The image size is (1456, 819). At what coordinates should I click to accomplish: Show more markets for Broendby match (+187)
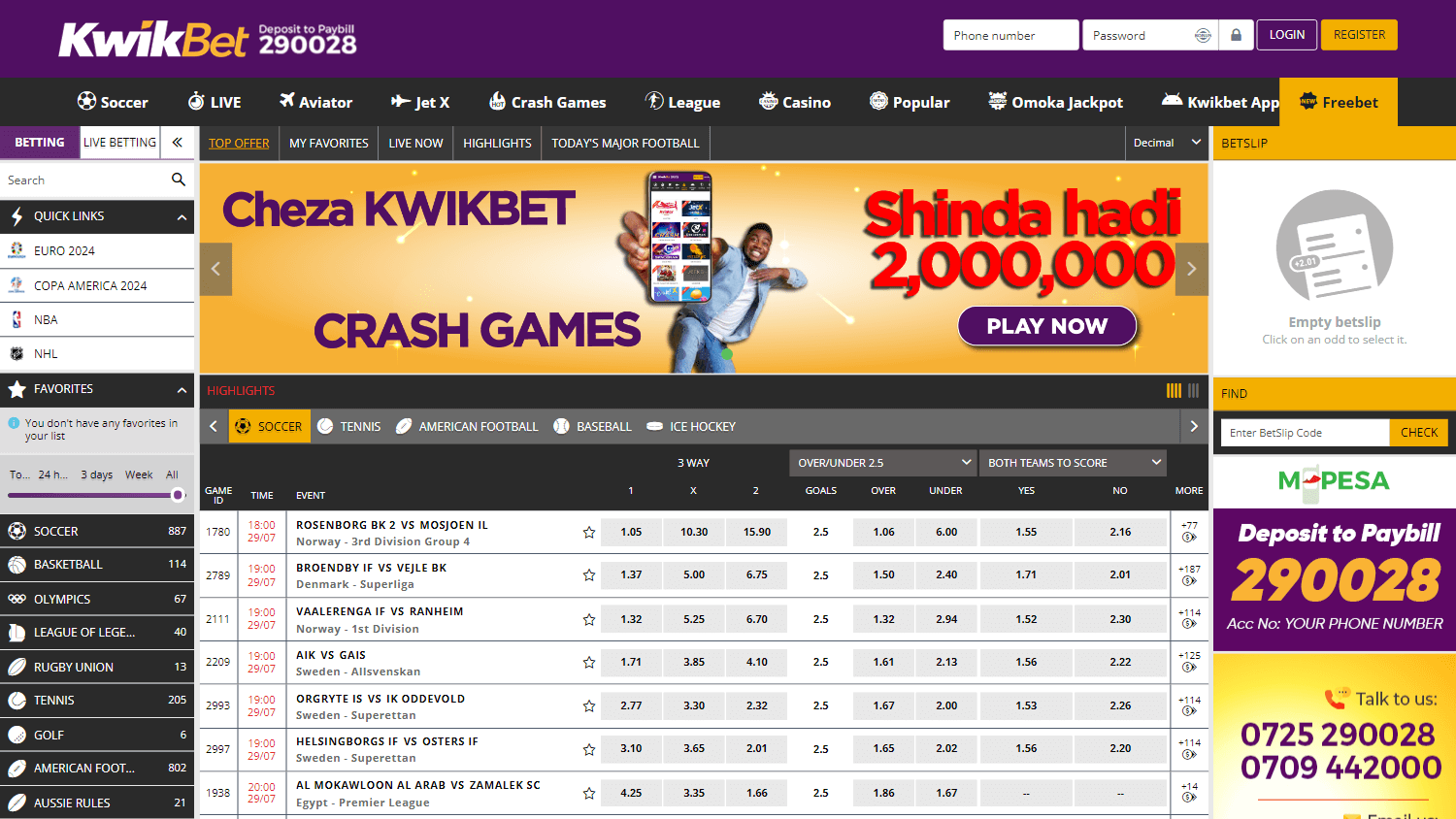coord(1189,575)
